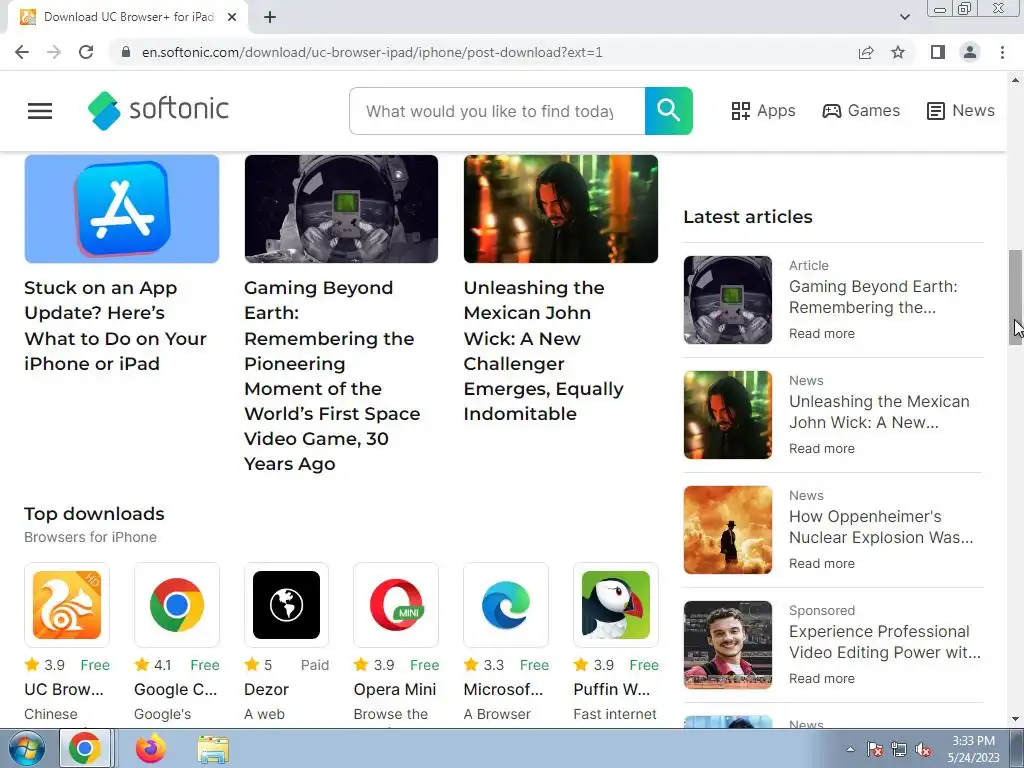This screenshot has width=1024, height=768.
Task: Select the 'Download UC Browser+ for iPad' tab
Action: [x=127, y=17]
